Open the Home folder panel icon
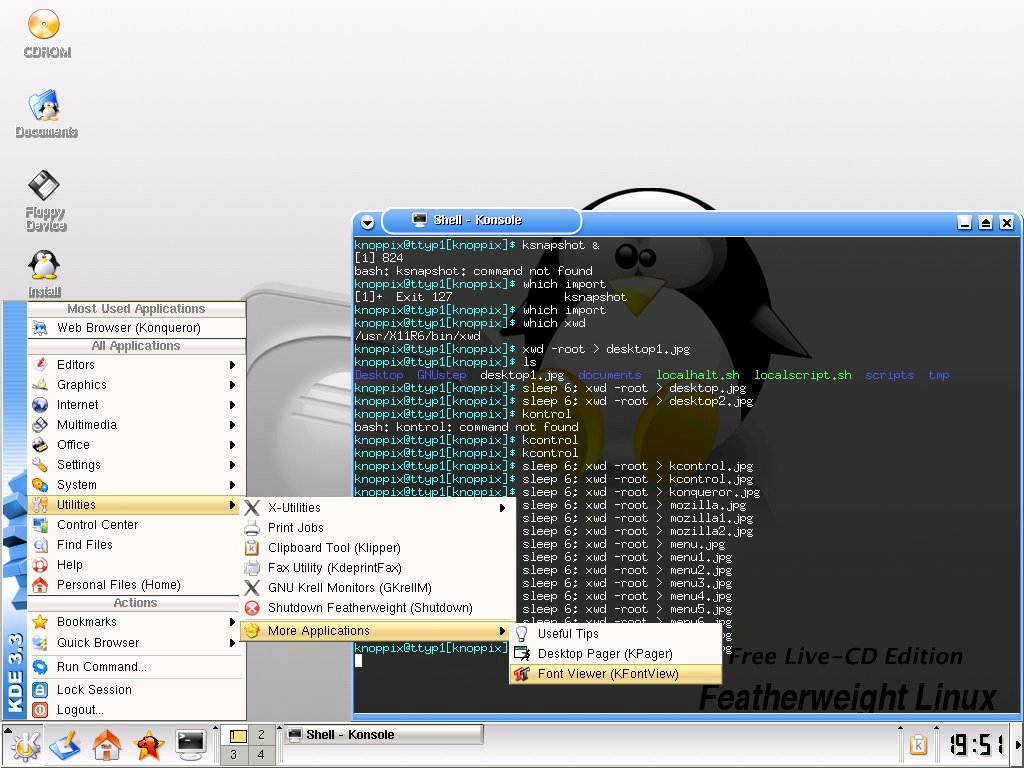Viewport: 1024px width, 768px height. pyautogui.click(x=106, y=744)
